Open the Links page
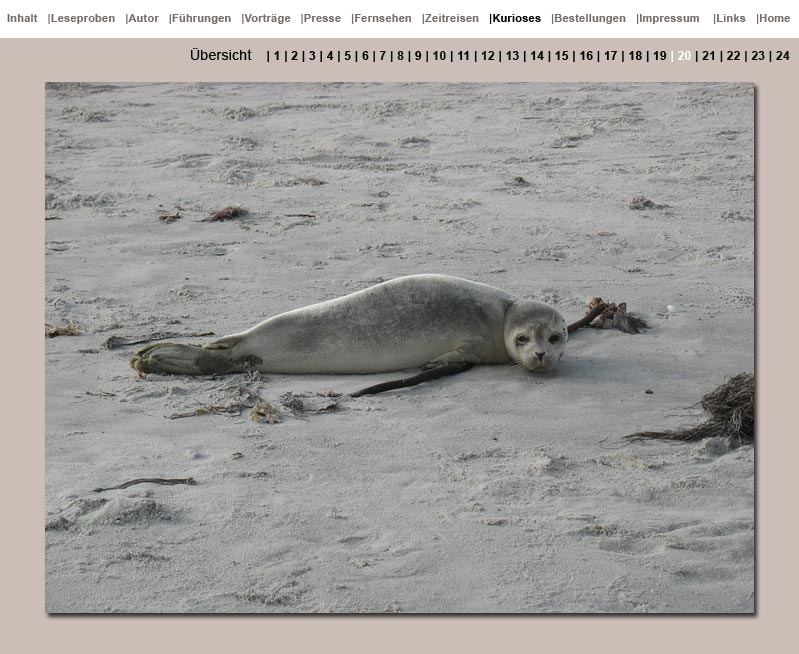The image size is (799, 654). tap(731, 18)
